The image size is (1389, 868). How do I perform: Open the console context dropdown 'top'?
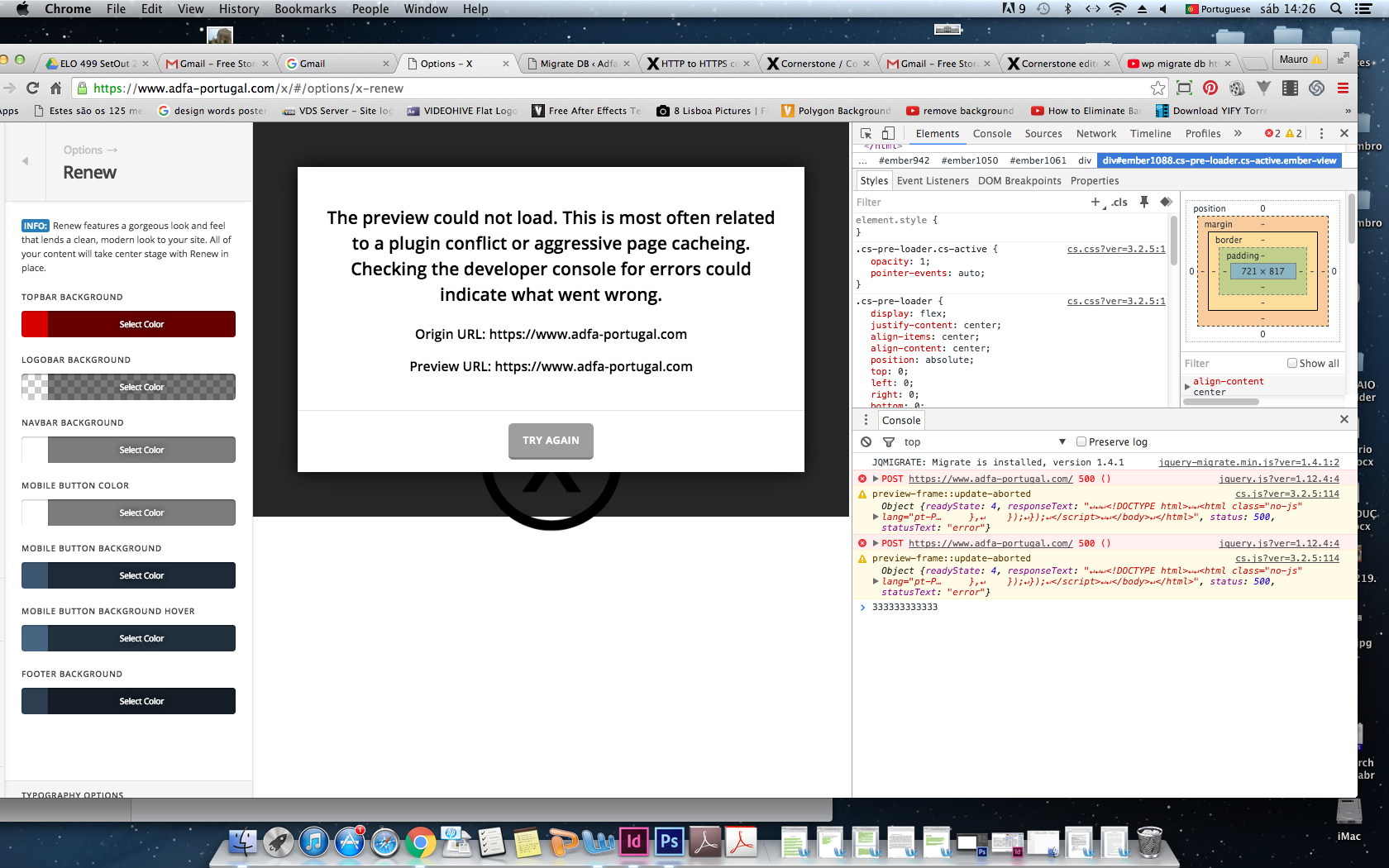tap(984, 442)
